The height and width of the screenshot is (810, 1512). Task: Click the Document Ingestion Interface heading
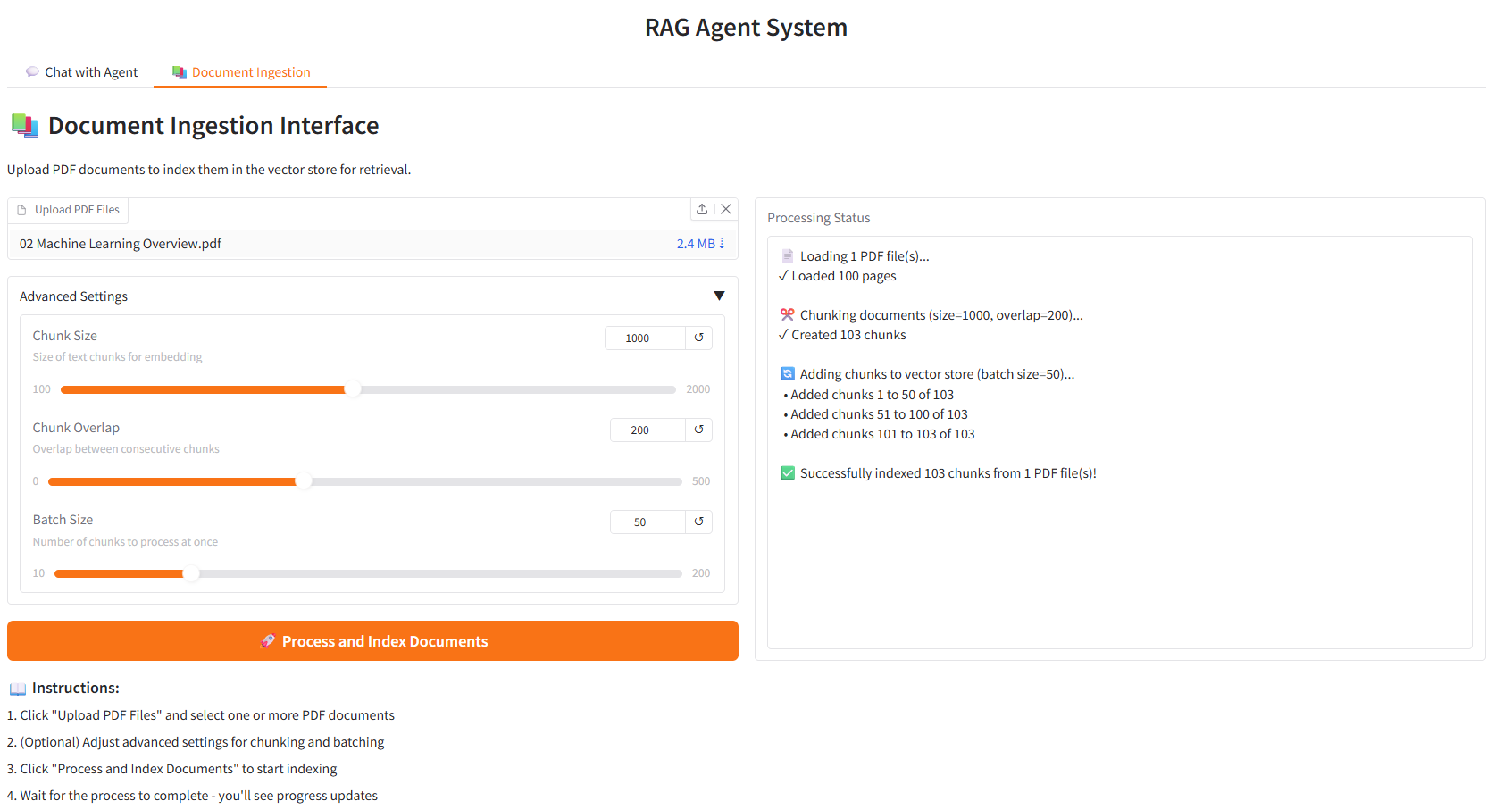195,126
